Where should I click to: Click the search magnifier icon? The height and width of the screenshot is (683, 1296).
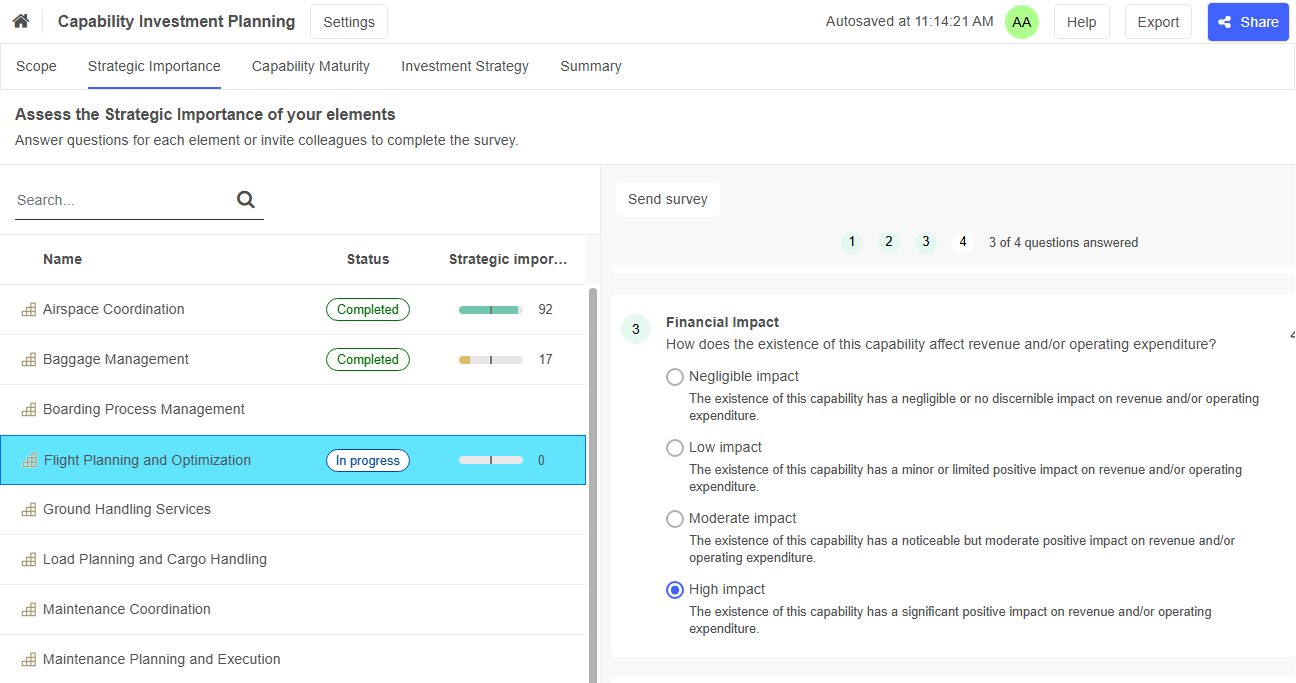(x=246, y=200)
